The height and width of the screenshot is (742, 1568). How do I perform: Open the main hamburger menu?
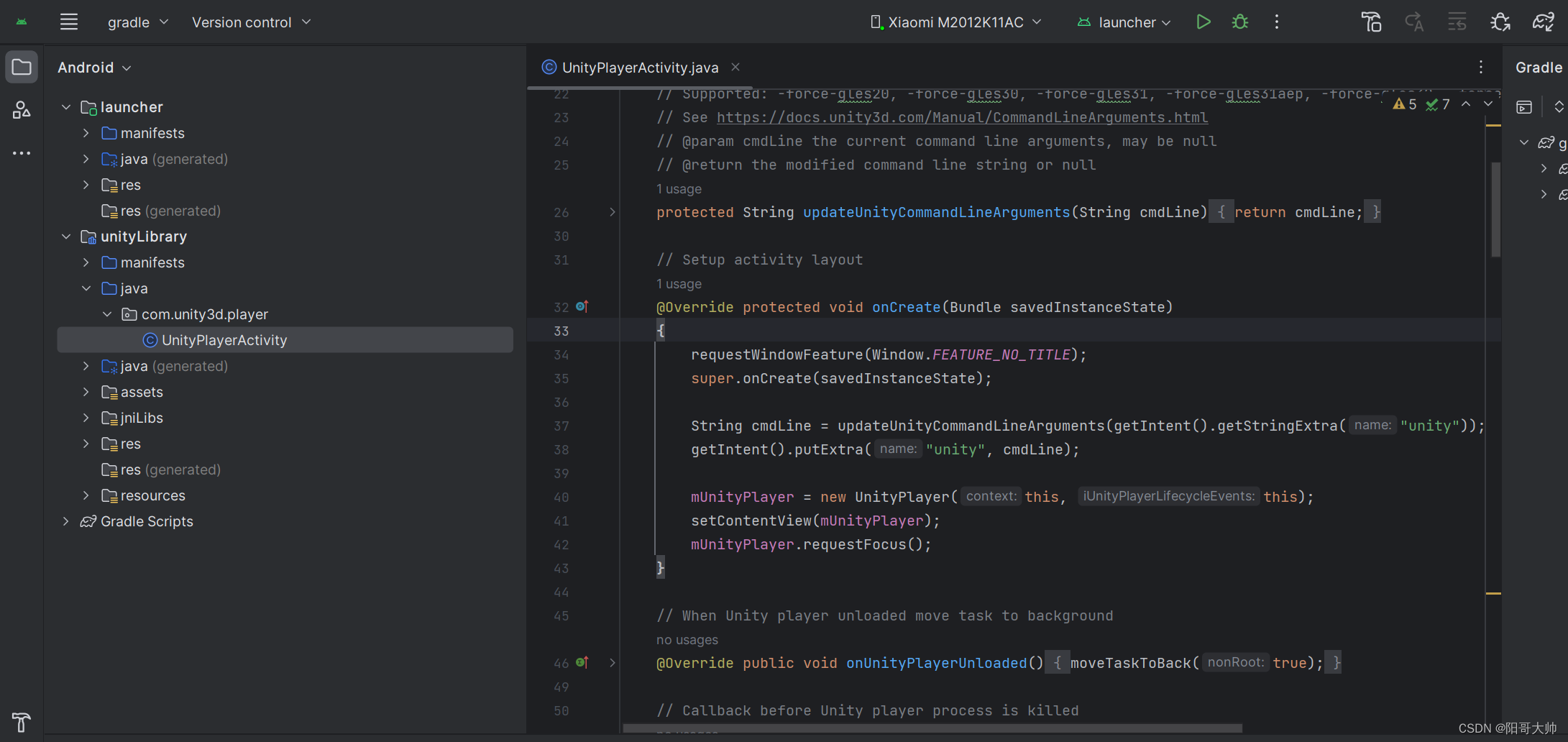click(69, 22)
